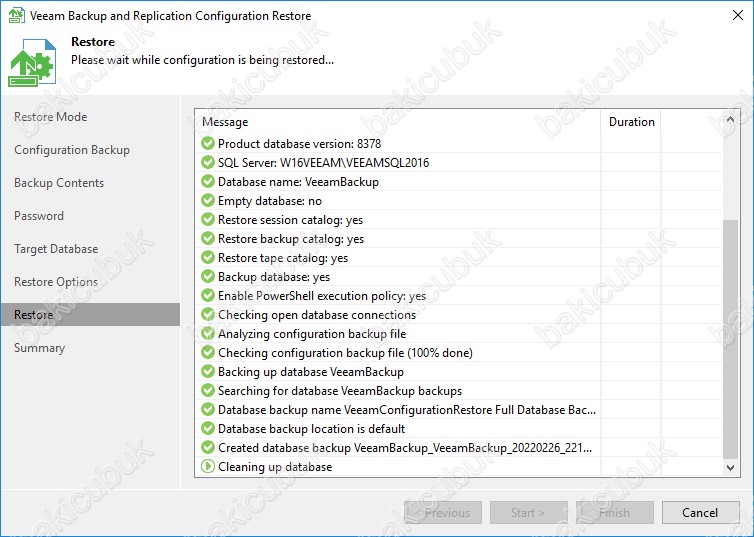Click the log scrollbar down arrow
The width and height of the screenshot is (754, 537).
(730, 467)
